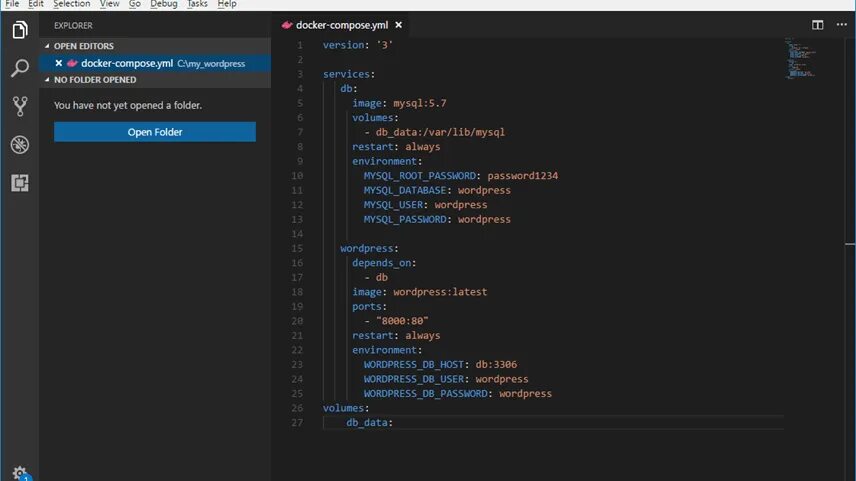Open the Extensions view icon

point(20,183)
